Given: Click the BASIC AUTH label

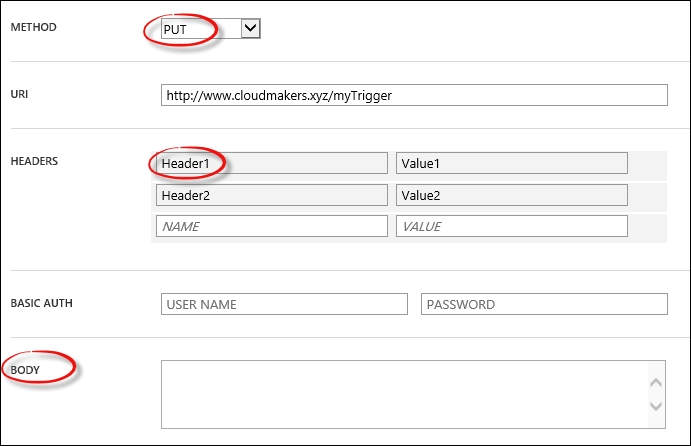Looking at the screenshot, I should coord(41,303).
